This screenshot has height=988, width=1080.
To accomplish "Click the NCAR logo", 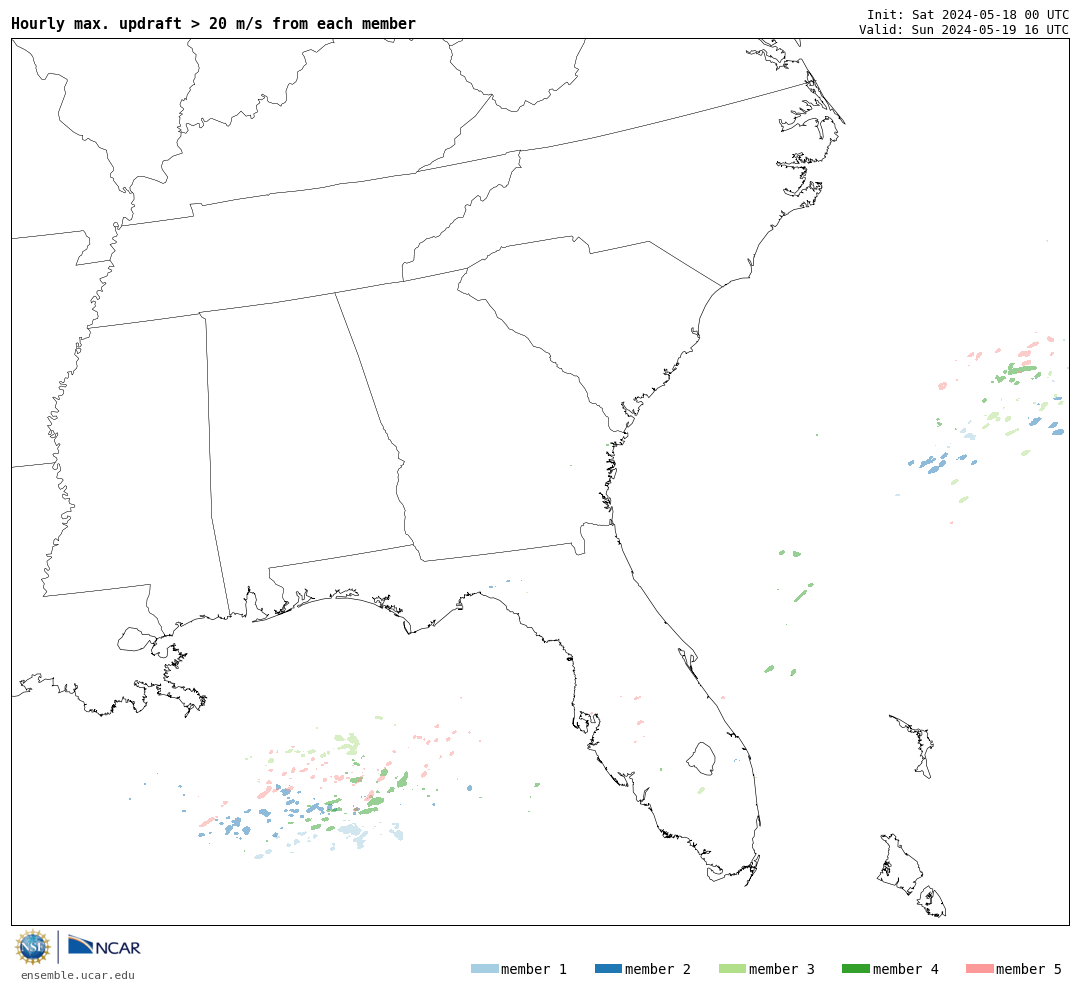I will (x=104, y=945).
